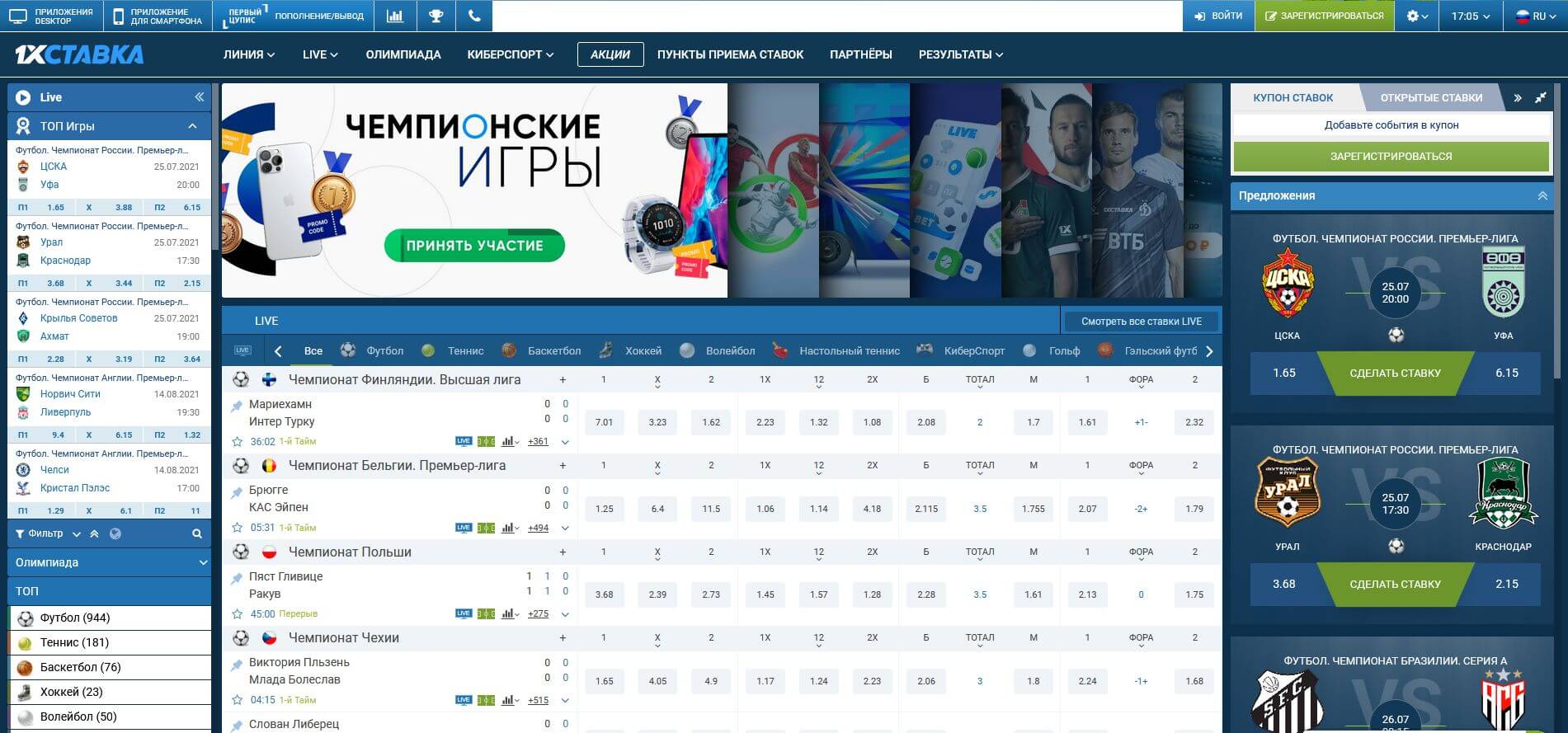Select Футбол (944) in the sidebar list

(75, 618)
